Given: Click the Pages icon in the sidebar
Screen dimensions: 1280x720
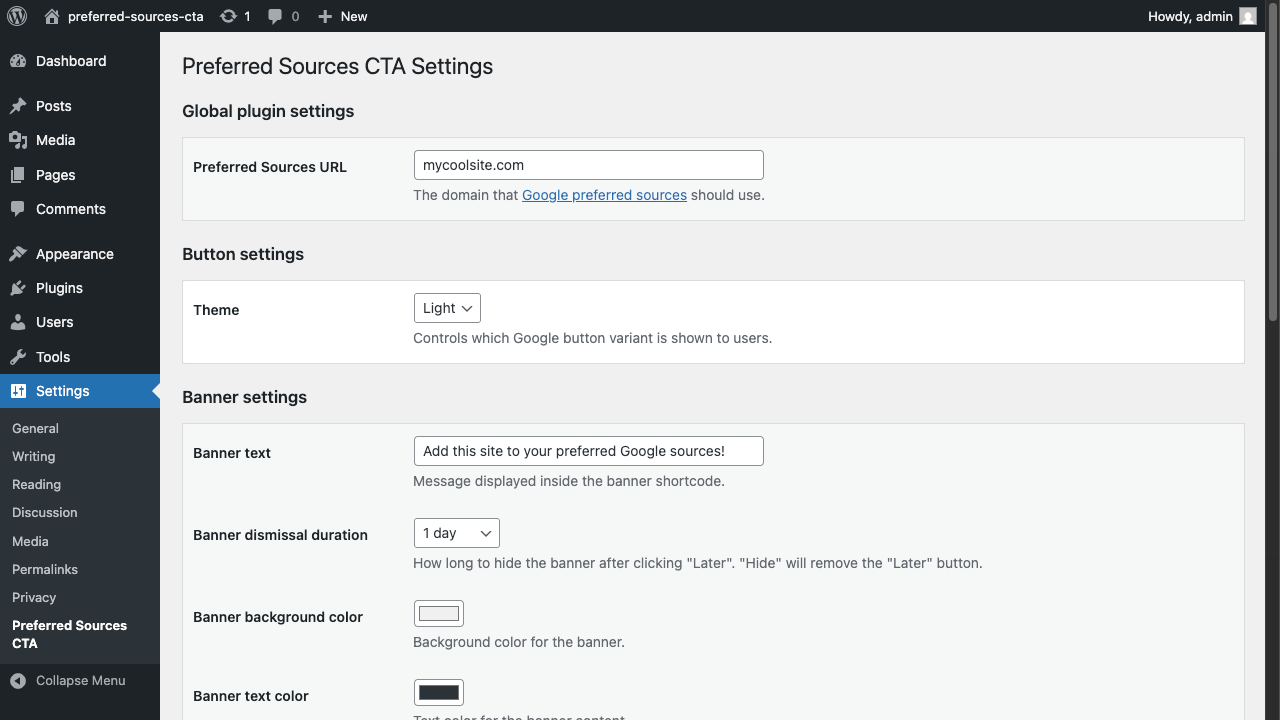Looking at the screenshot, I should (x=20, y=174).
